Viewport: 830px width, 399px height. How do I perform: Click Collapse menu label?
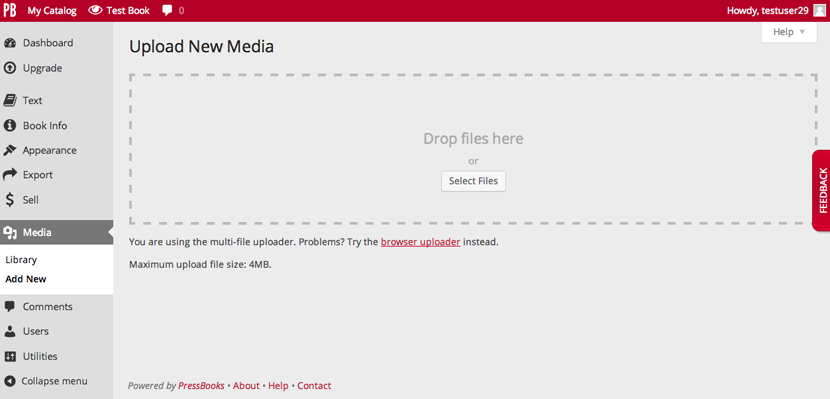[54, 381]
